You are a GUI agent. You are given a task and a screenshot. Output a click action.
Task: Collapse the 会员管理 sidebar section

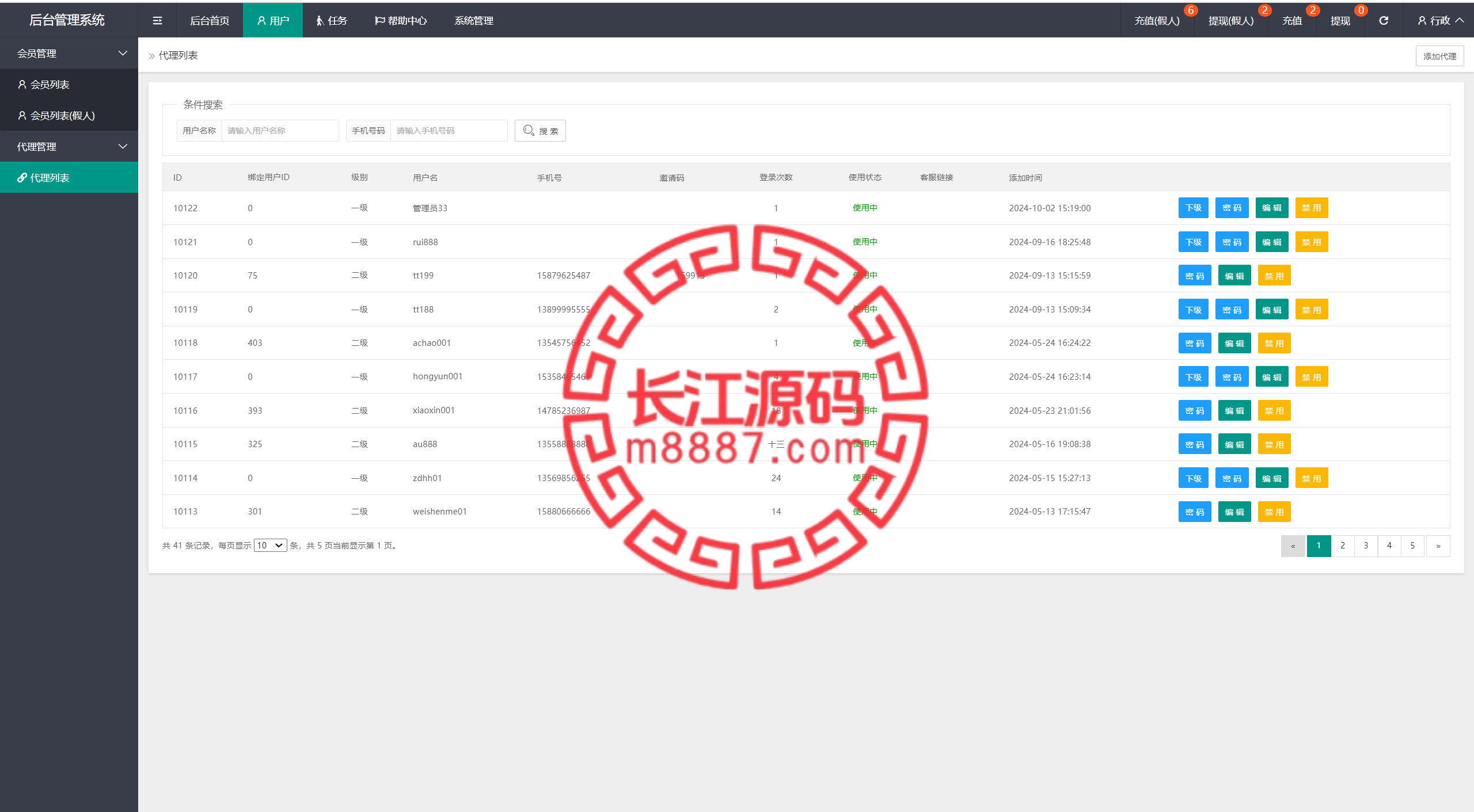click(x=69, y=53)
